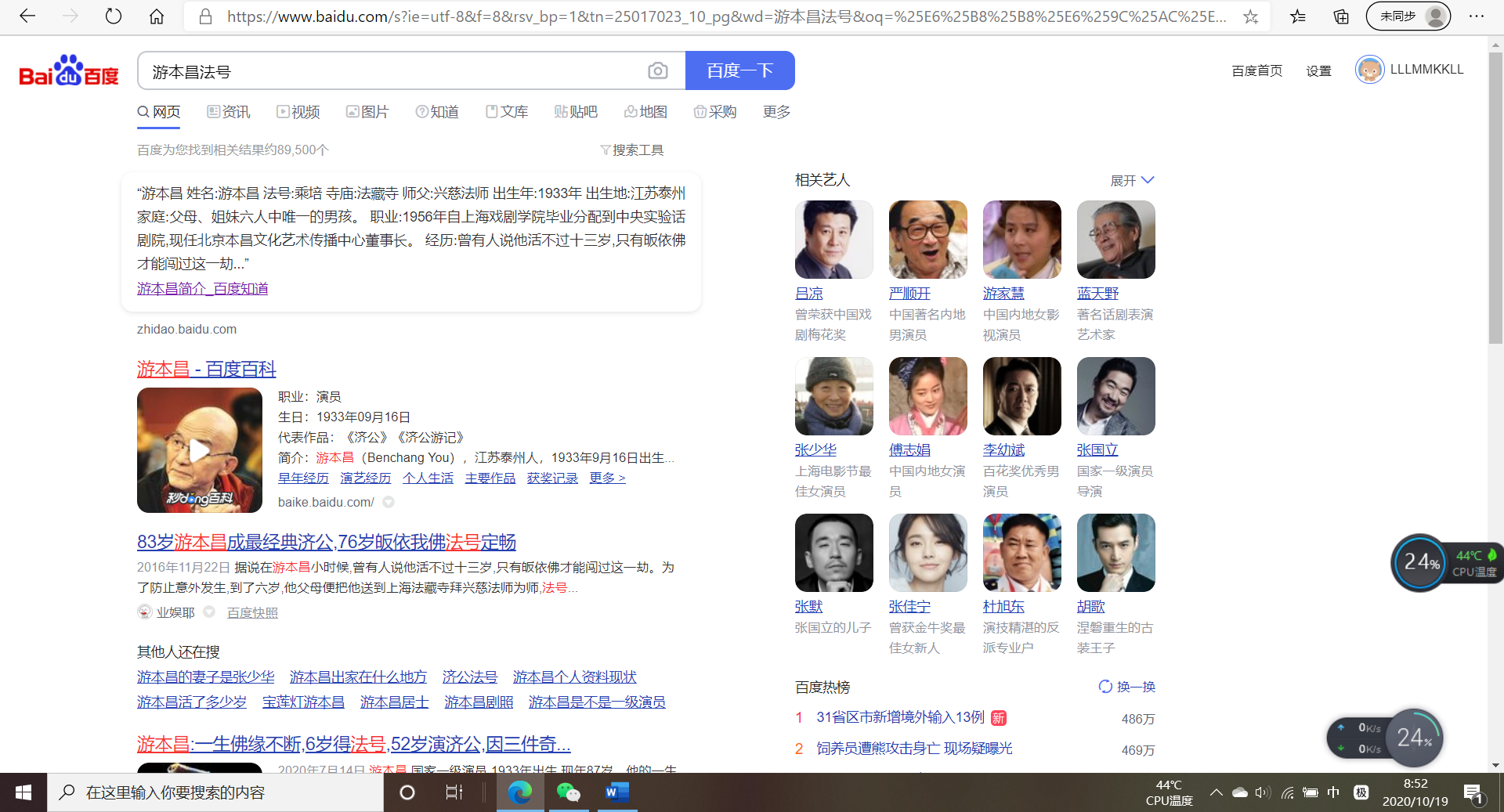Toggle the input language 中 indicator
The width and height of the screenshot is (1504, 812).
coord(1333,792)
